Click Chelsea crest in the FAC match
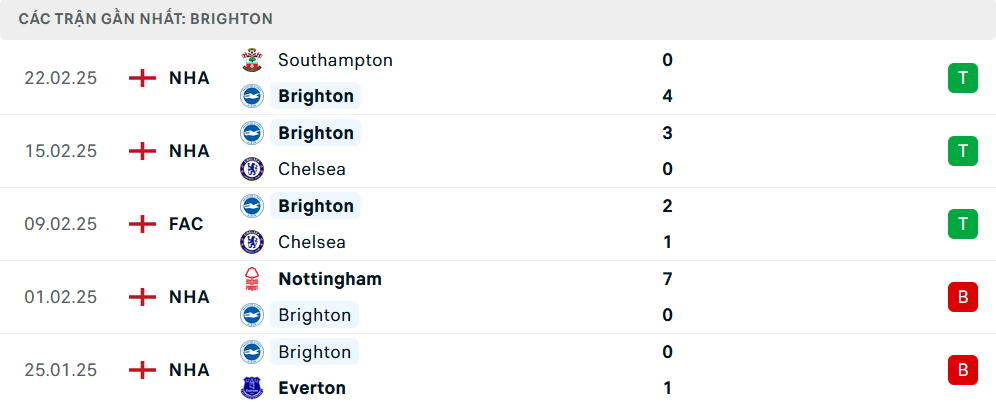996x402 pixels. click(x=252, y=242)
